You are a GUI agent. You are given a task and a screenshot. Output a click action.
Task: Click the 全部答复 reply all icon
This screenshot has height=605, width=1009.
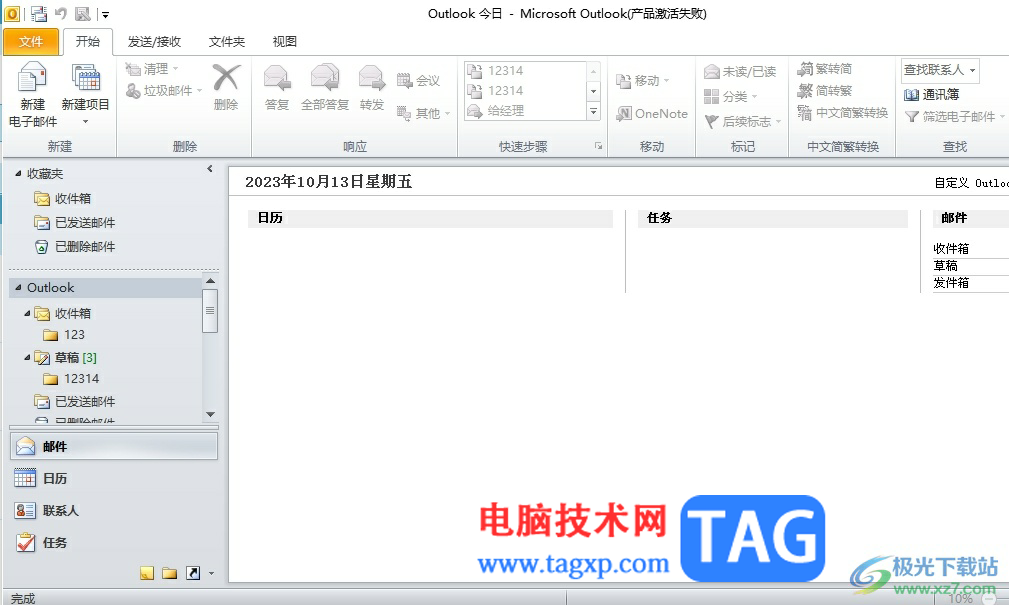325,78
